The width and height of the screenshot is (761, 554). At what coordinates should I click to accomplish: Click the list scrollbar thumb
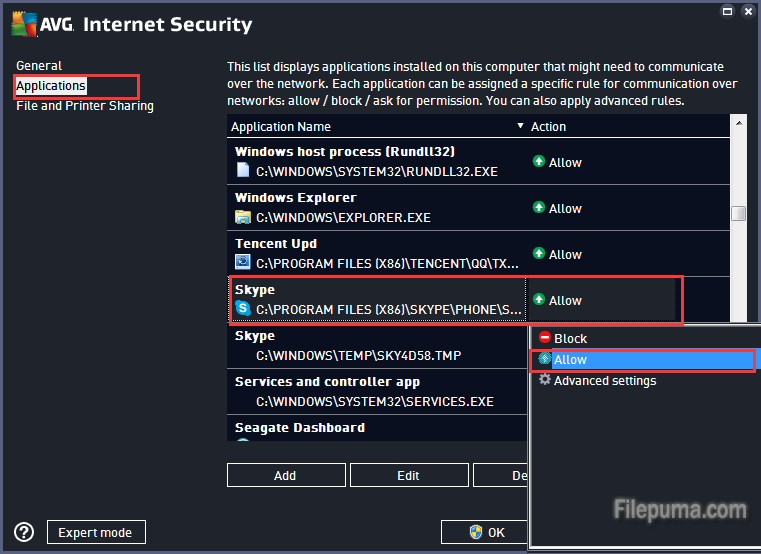click(738, 213)
